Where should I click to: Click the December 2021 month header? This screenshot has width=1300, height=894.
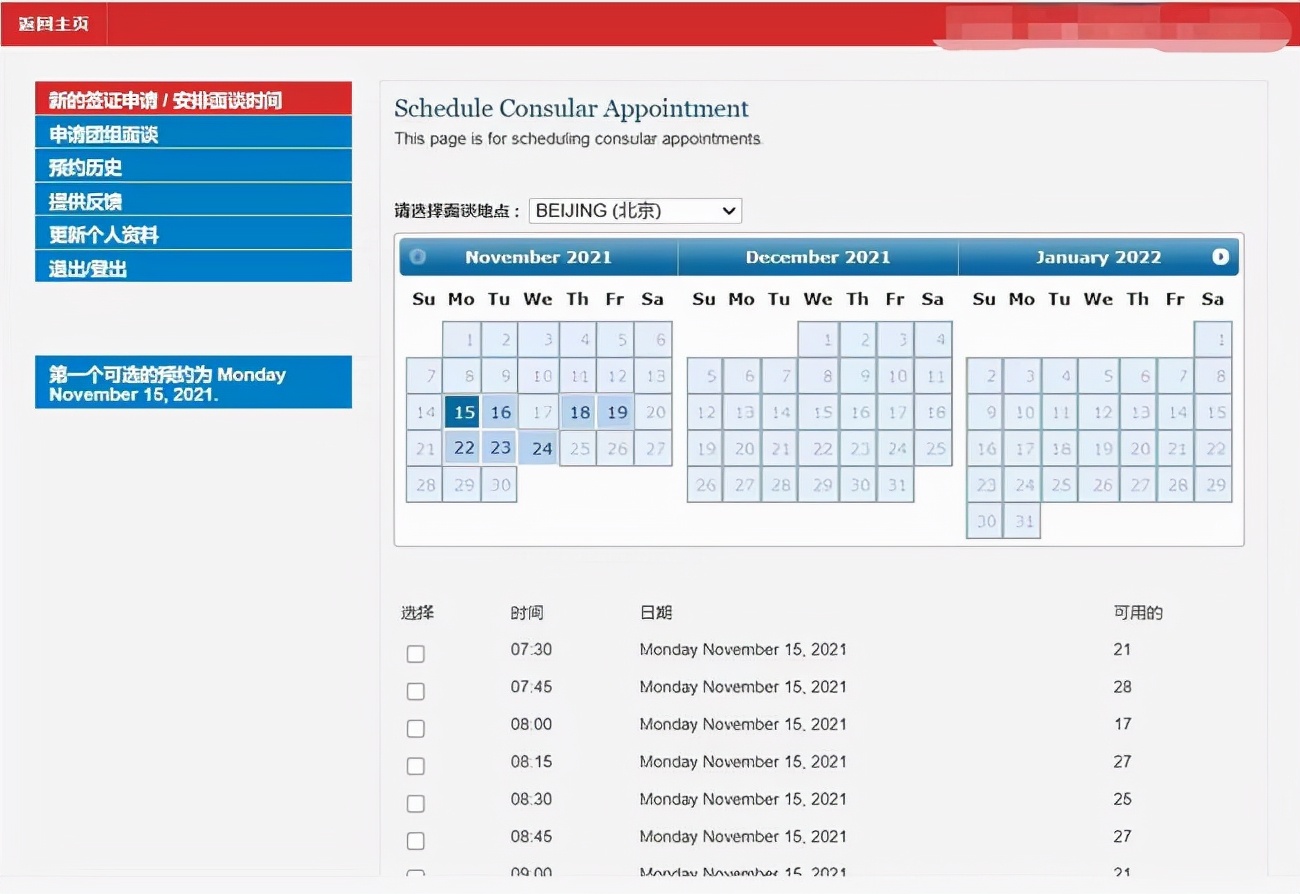coord(818,257)
